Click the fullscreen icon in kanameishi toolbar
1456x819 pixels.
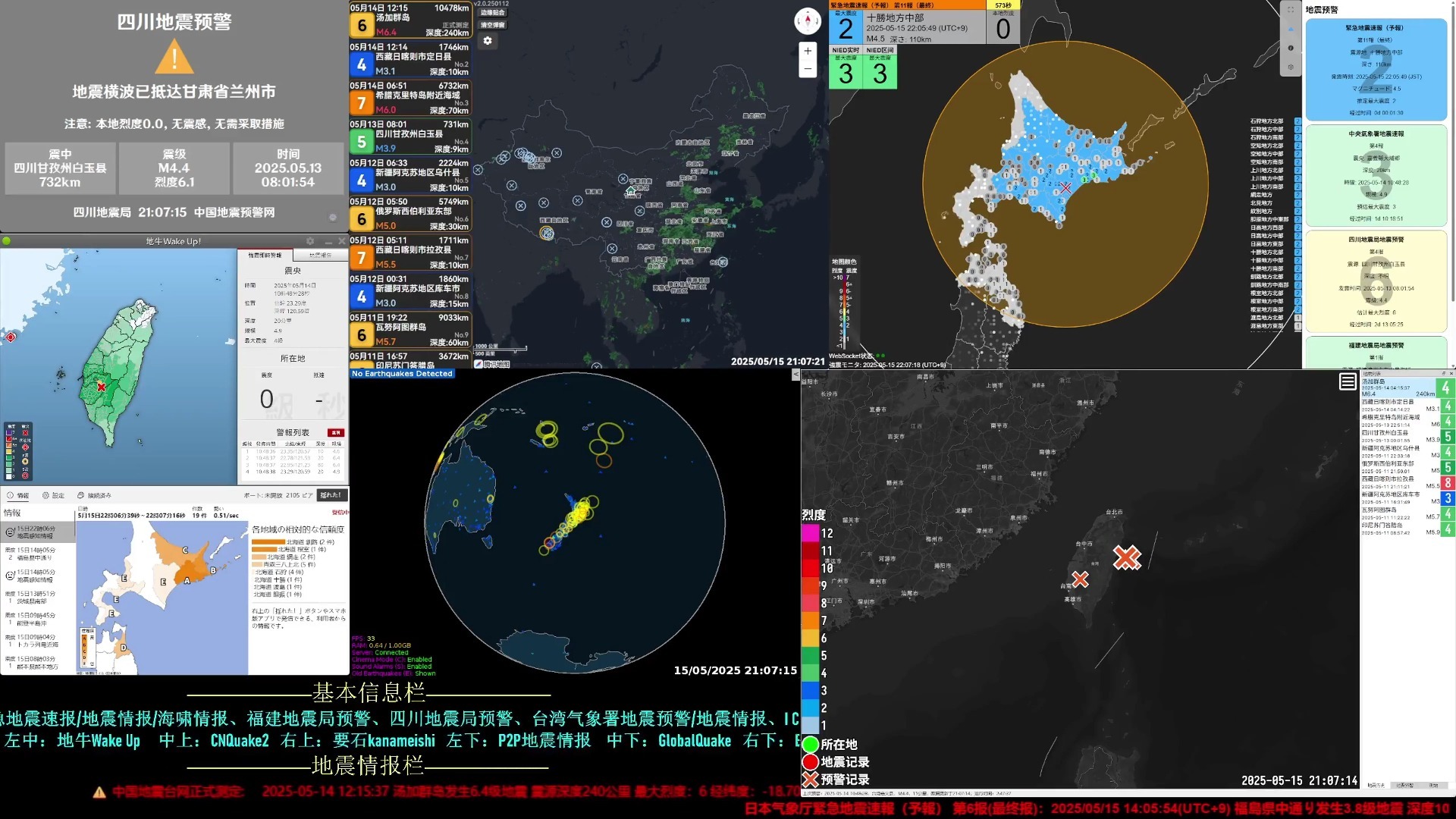pyautogui.click(x=1291, y=10)
